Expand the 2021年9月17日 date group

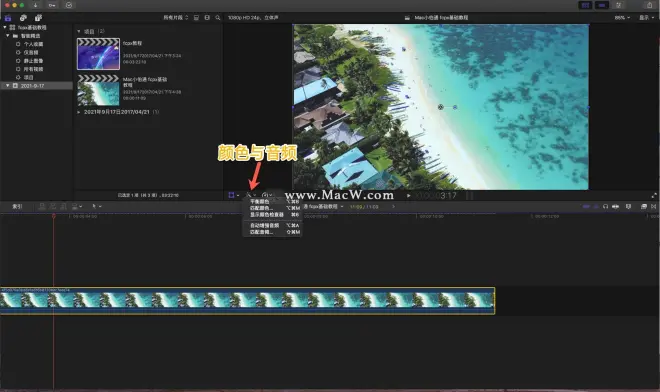[78, 112]
